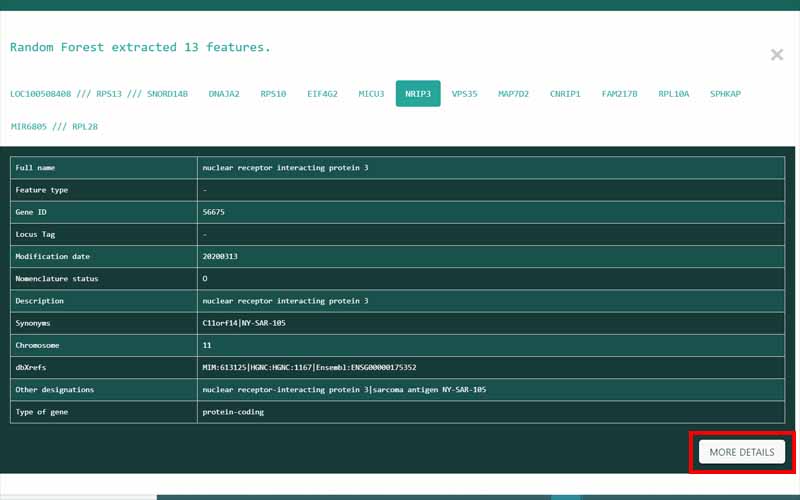Click the MORE DETAILS button

(x=741, y=452)
